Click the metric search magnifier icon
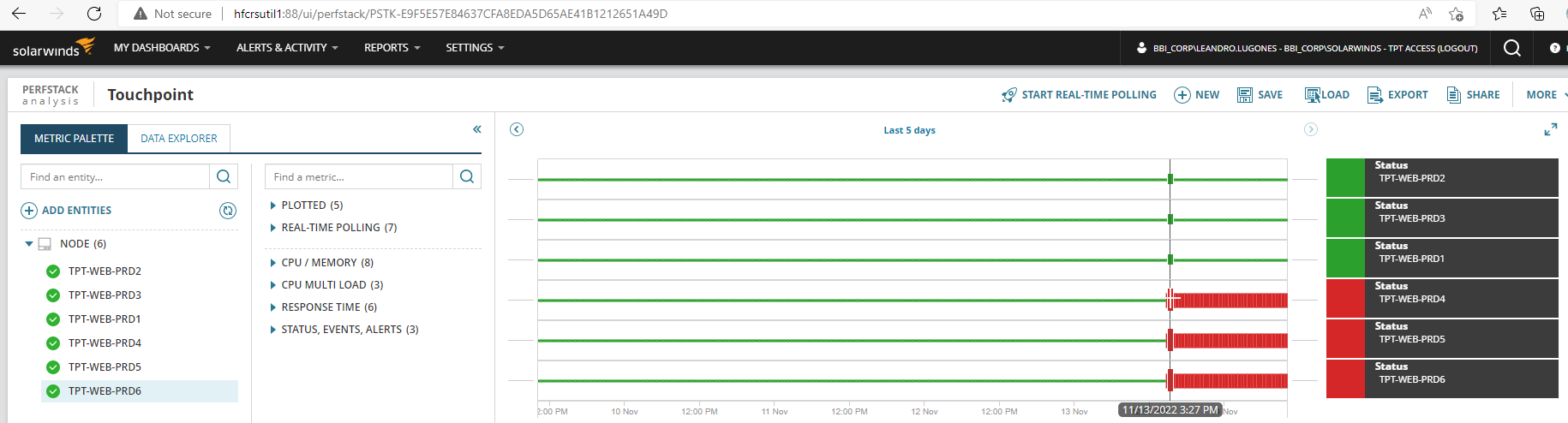The height and width of the screenshot is (423, 1568). 467,176
